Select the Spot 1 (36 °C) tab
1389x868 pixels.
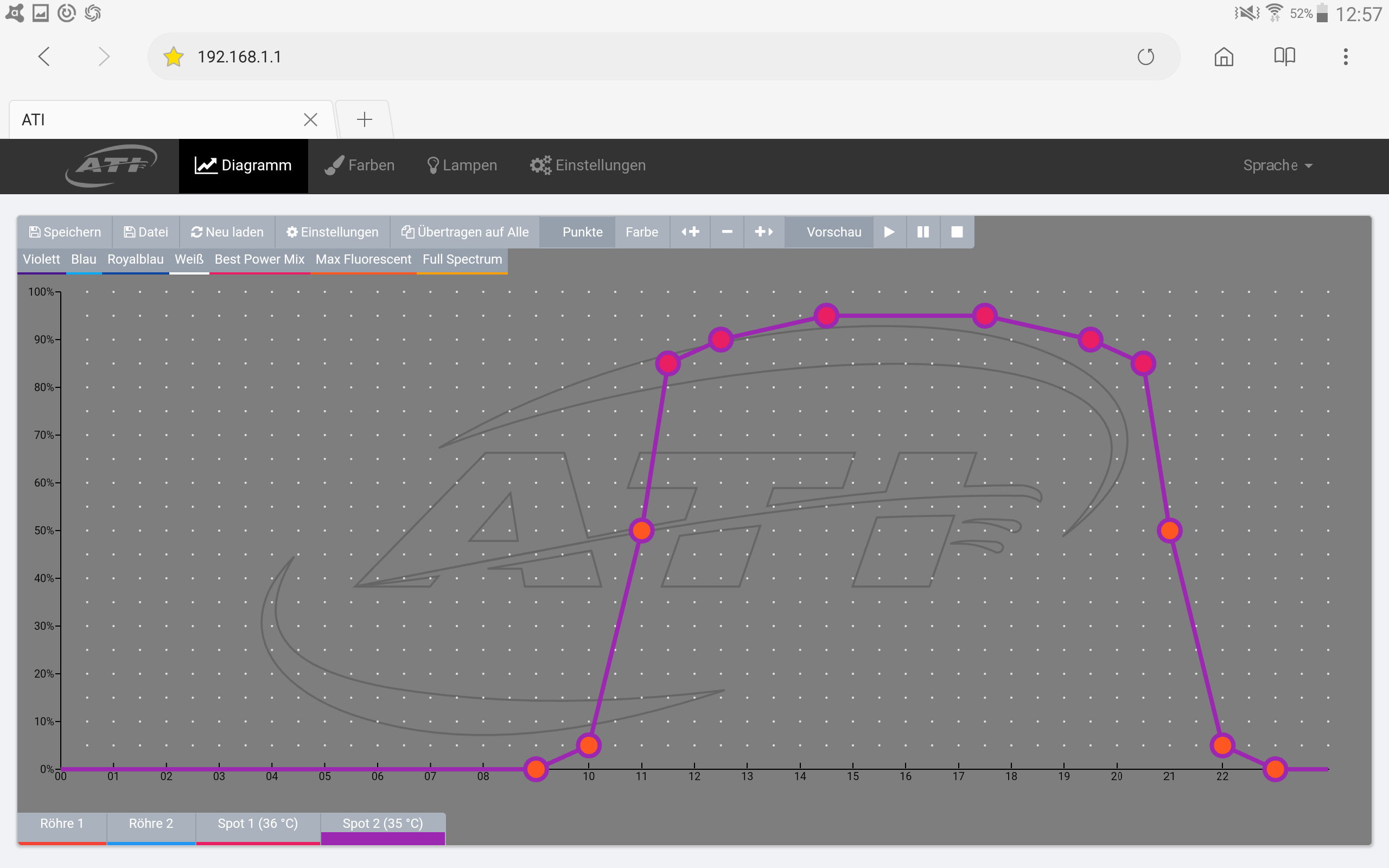click(x=258, y=824)
